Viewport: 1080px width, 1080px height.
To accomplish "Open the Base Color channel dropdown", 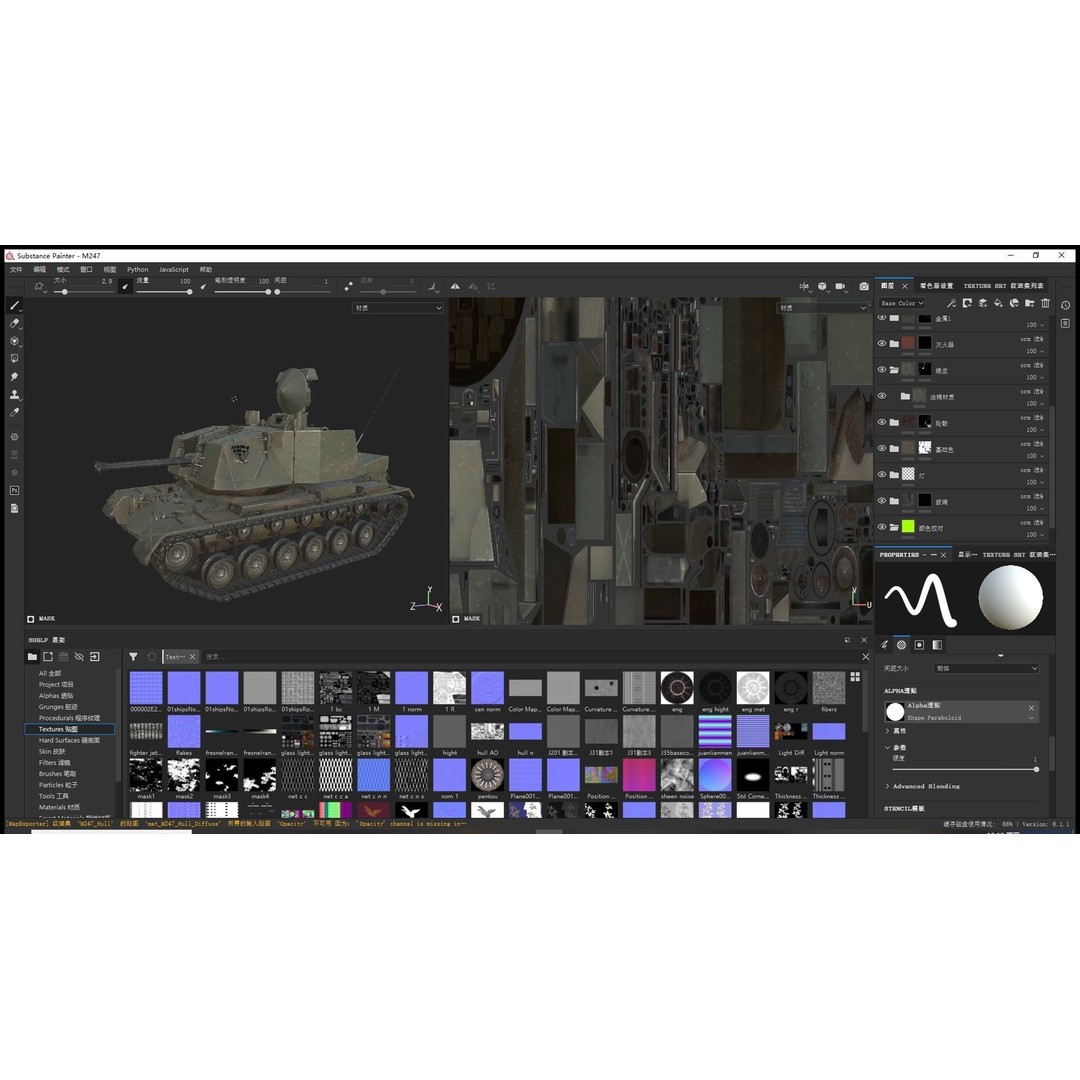I will pos(902,303).
